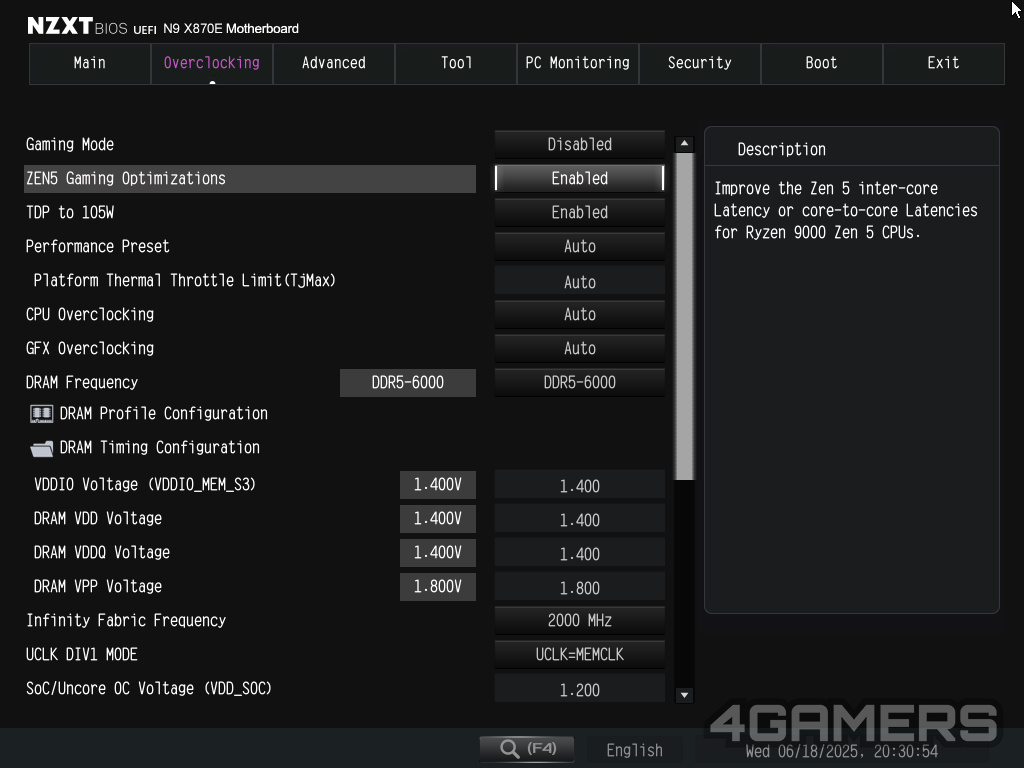Screen dimensions: 1024x768
Task: Go to the Tool tab
Action: coord(456,63)
